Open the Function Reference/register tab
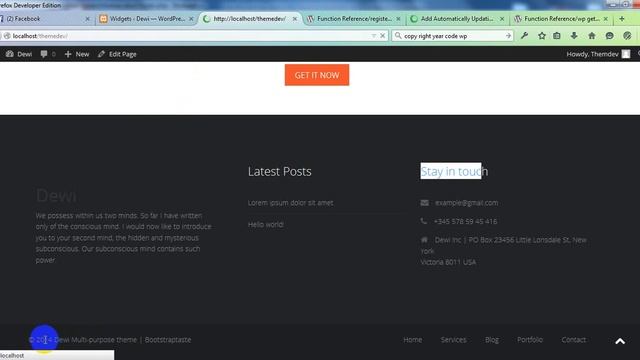The height and width of the screenshot is (360, 640). (x=354, y=19)
